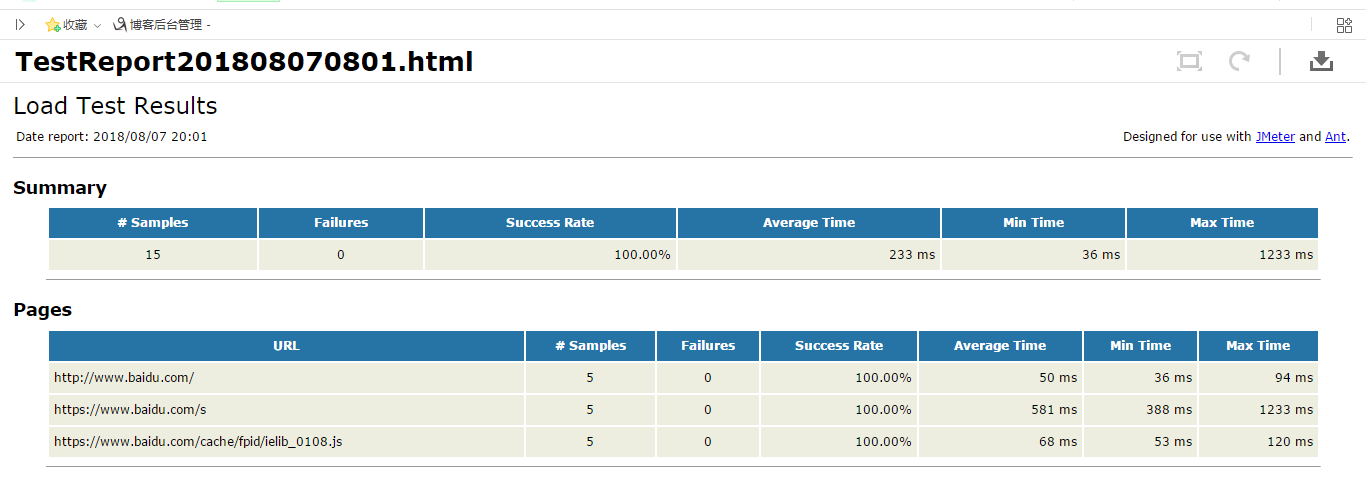The height and width of the screenshot is (494, 1366).
Task: Select the summary average 233 ms
Action: [x=809, y=255]
